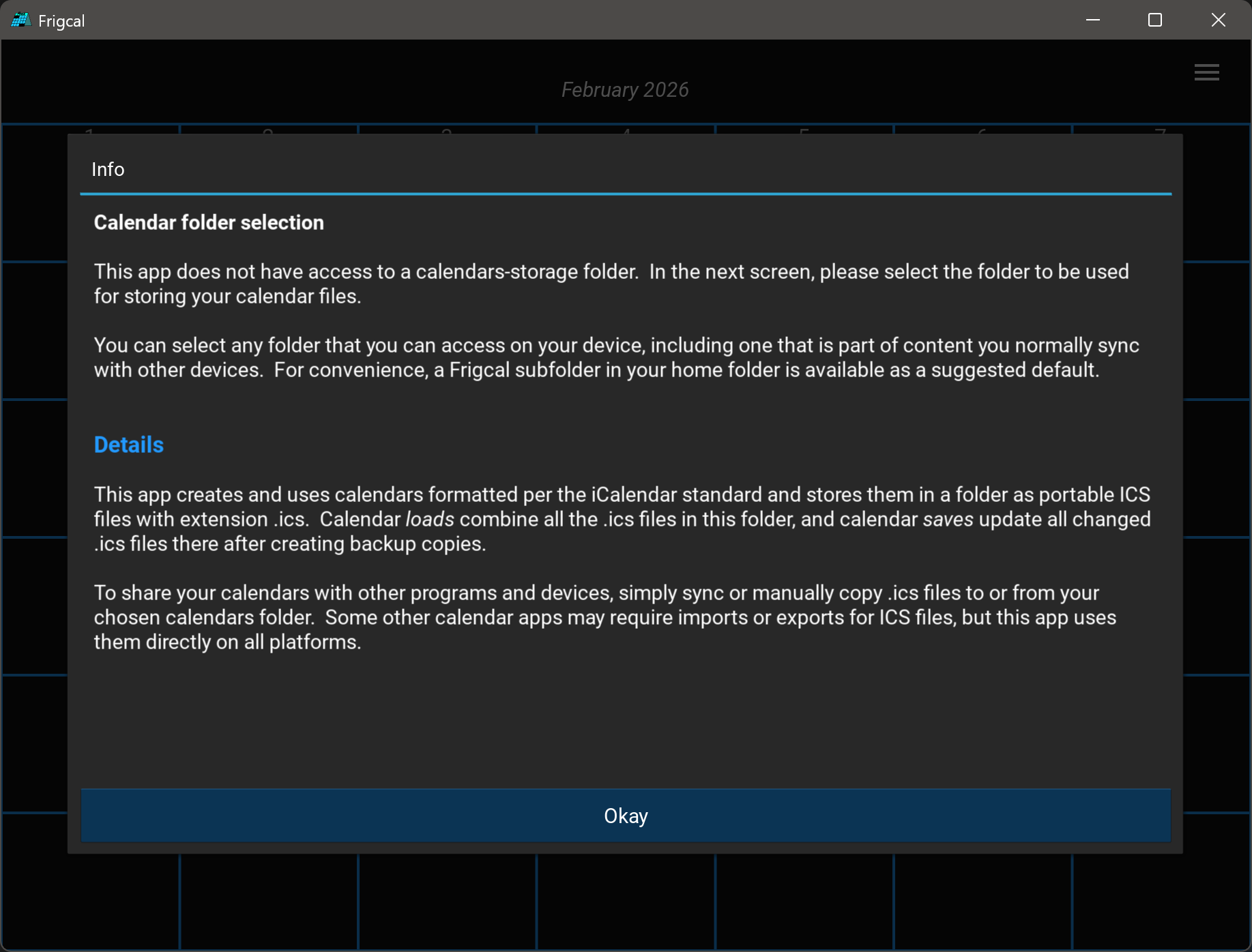Click the italic word "loads"
Image resolution: width=1252 pixels, height=952 pixels.
pos(430,520)
